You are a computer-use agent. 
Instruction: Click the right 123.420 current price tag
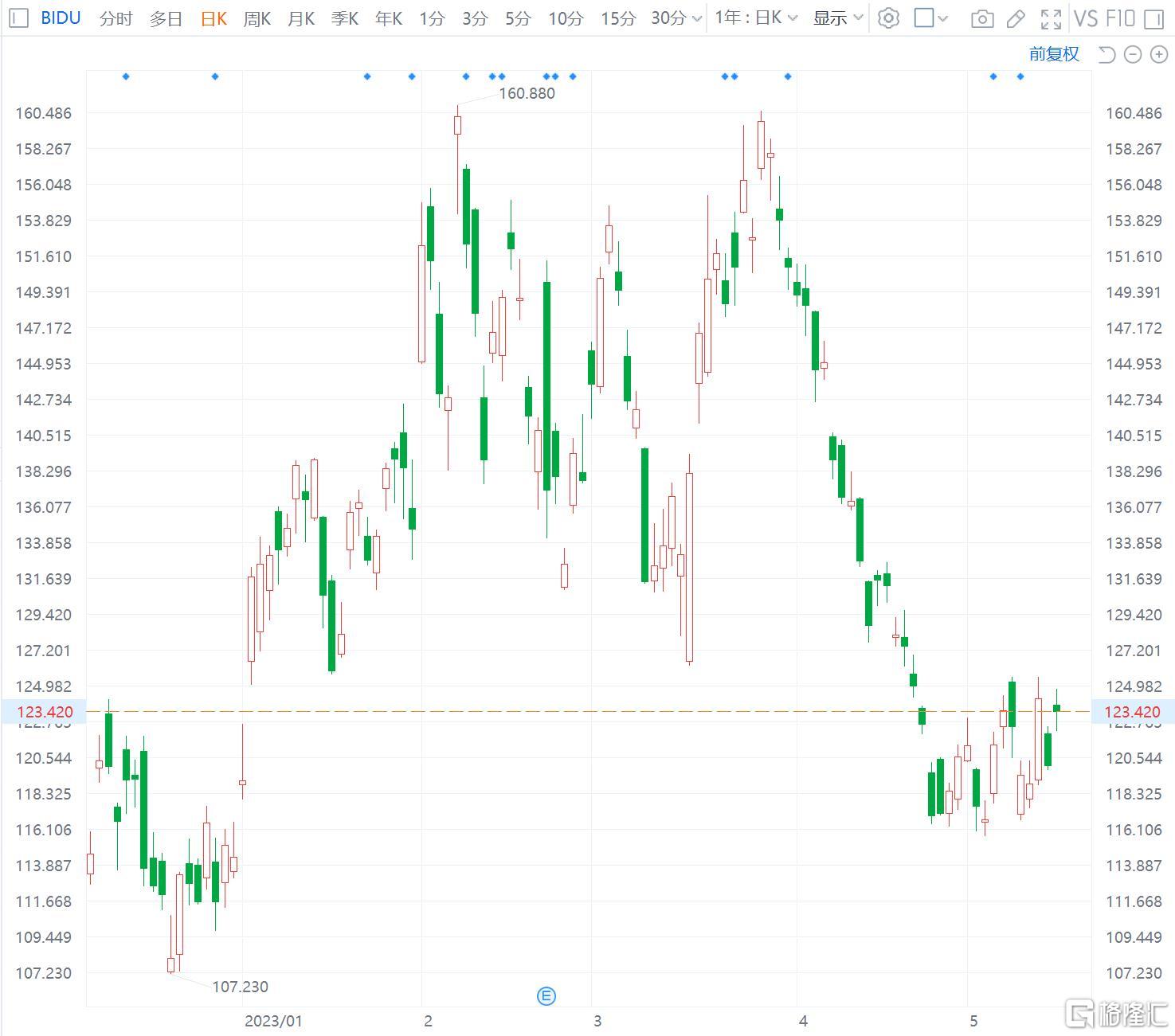(1133, 712)
